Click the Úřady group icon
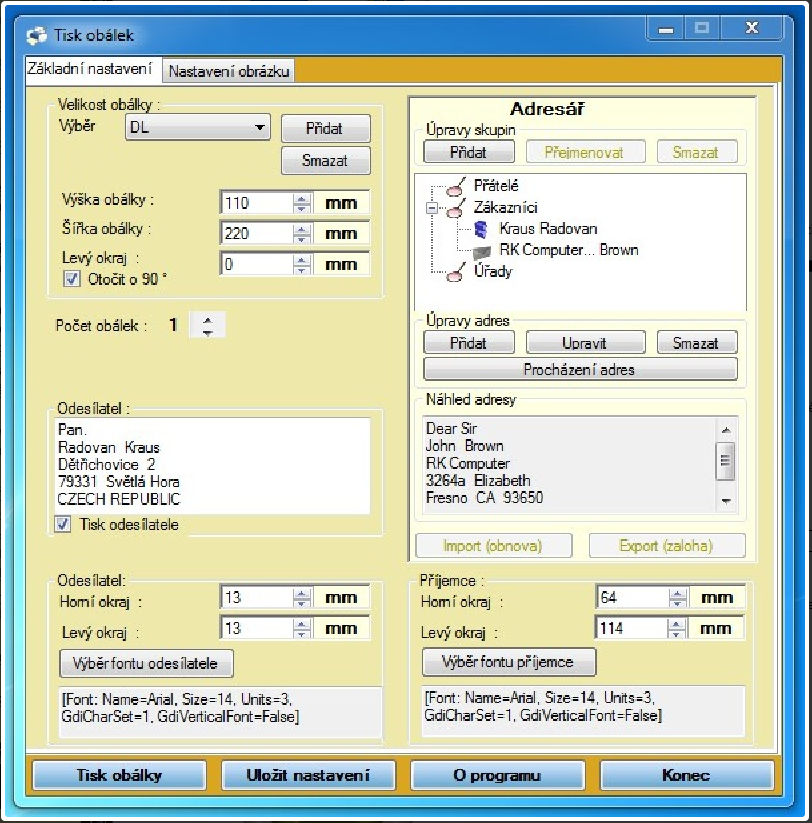Screen dimensions: 812x823 [x=456, y=272]
